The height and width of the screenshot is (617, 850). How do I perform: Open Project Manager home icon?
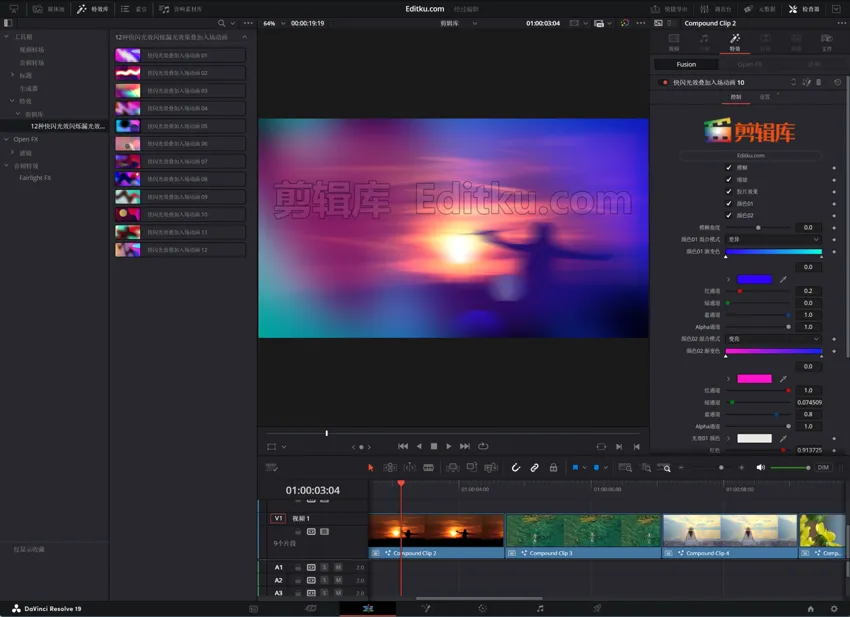point(810,609)
